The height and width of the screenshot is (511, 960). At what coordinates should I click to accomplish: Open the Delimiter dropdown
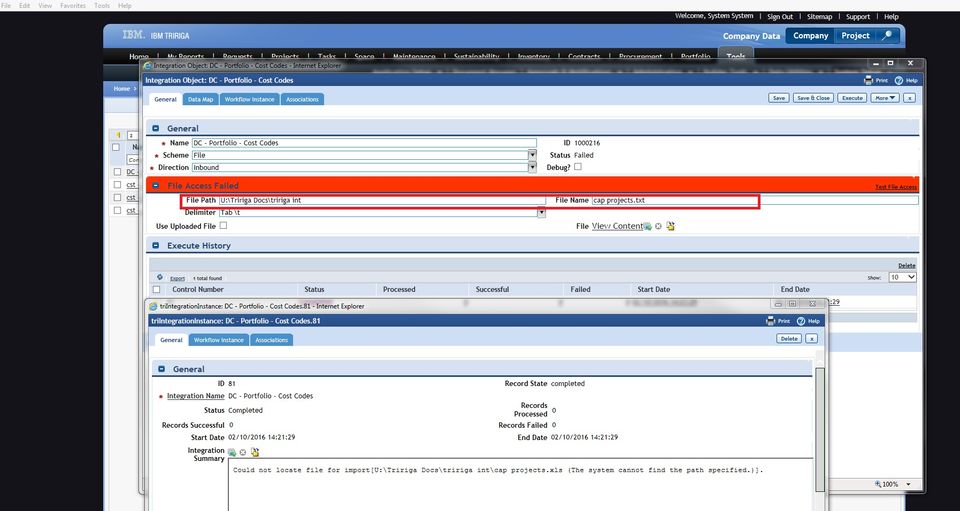tap(541, 212)
